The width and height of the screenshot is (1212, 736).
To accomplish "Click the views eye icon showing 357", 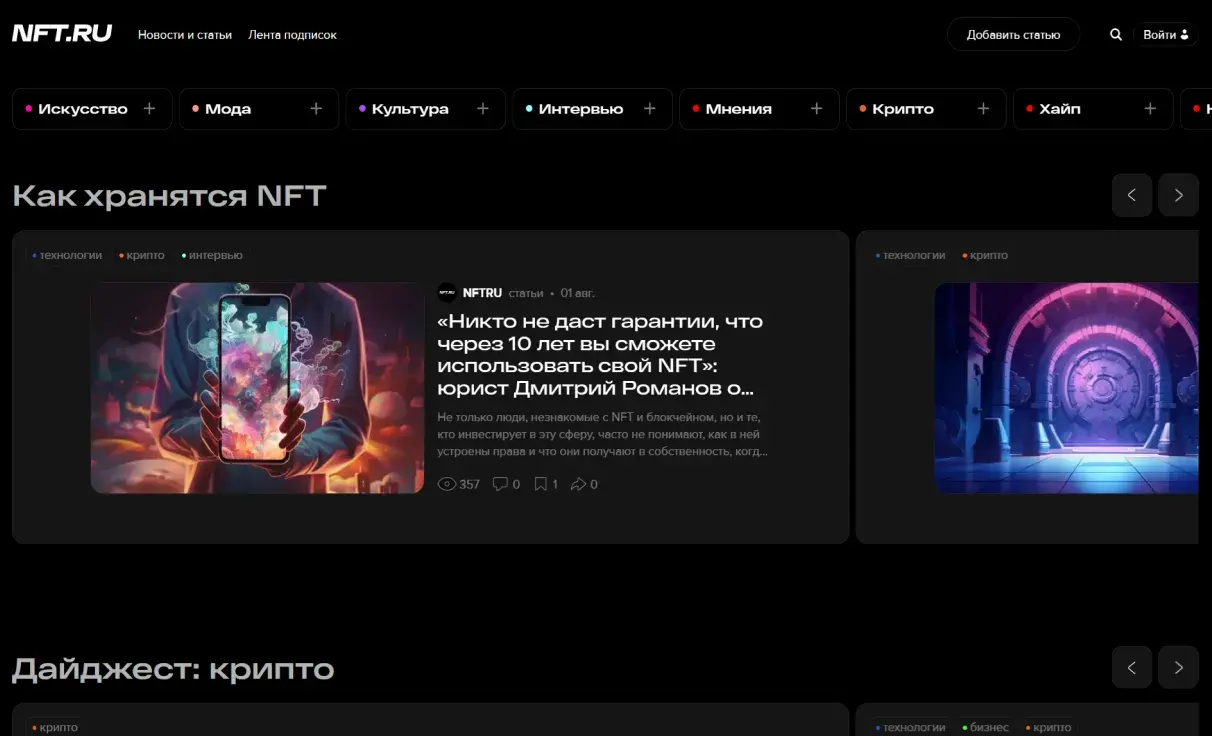I will pos(447,484).
